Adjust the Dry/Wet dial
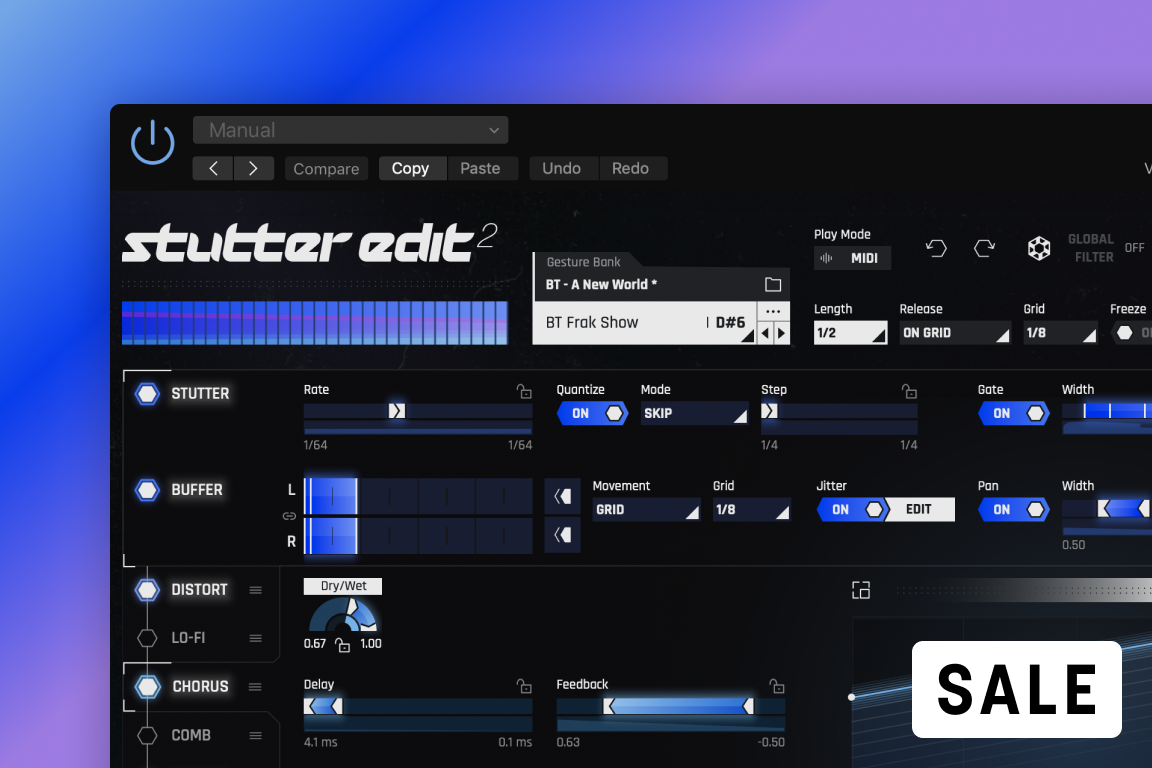Image resolution: width=1152 pixels, height=768 pixels. coord(343,616)
